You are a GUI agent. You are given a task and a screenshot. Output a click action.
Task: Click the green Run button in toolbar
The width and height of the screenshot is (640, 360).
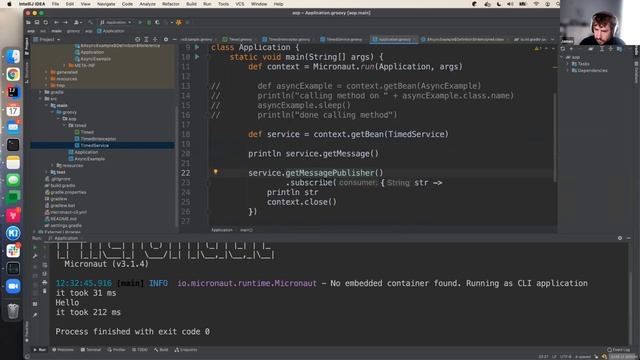click(140, 22)
